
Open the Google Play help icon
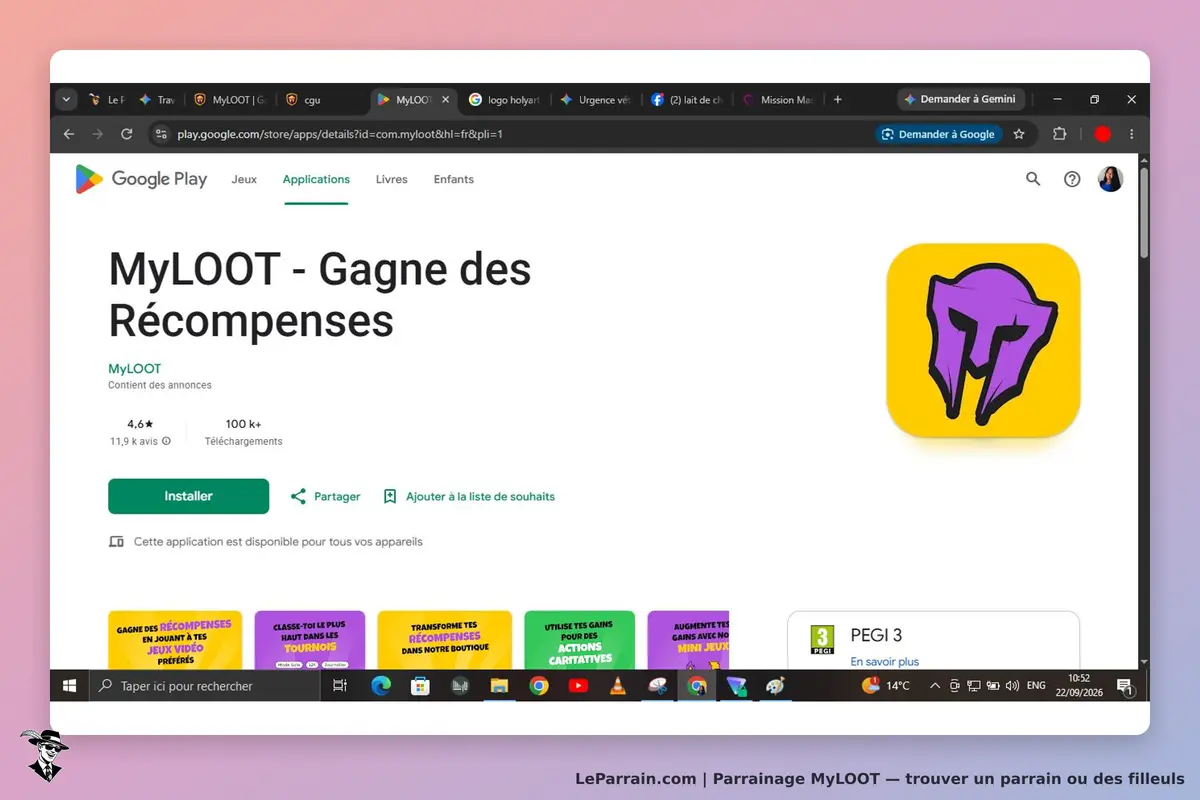click(1072, 179)
